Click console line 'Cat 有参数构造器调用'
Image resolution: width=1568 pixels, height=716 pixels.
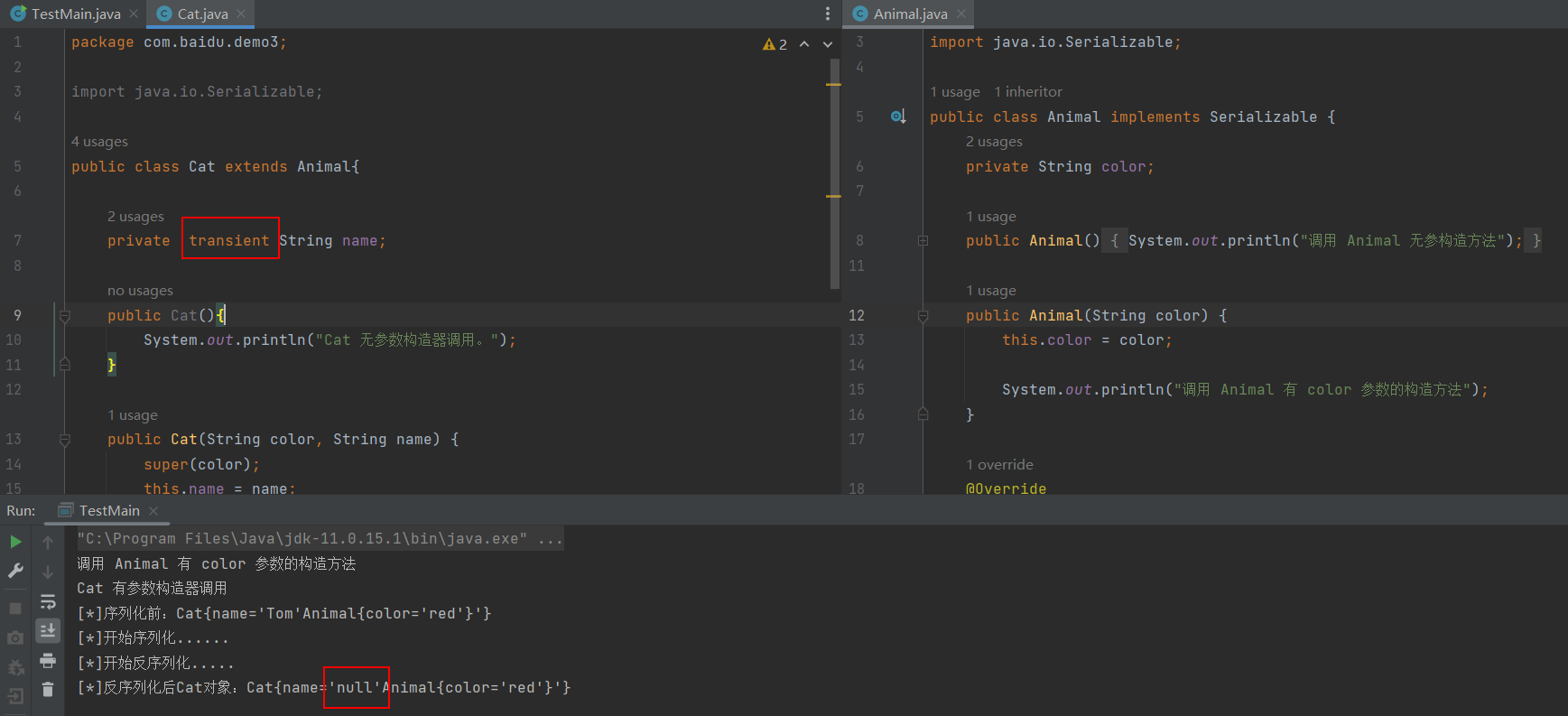coord(152,589)
